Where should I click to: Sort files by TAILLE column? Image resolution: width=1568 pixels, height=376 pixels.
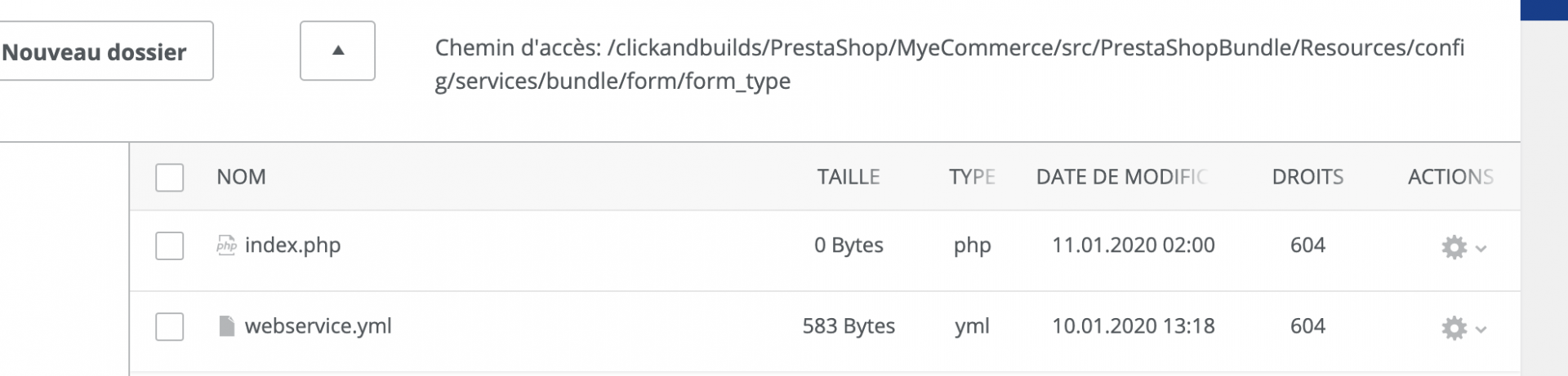coord(849,176)
